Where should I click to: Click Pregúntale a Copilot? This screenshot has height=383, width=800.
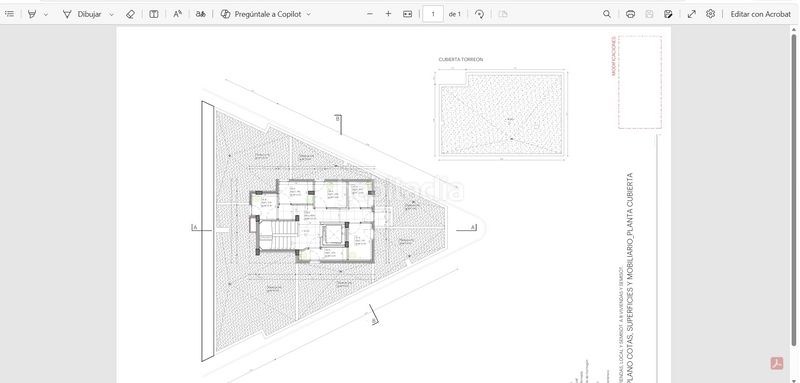tap(260, 14)
